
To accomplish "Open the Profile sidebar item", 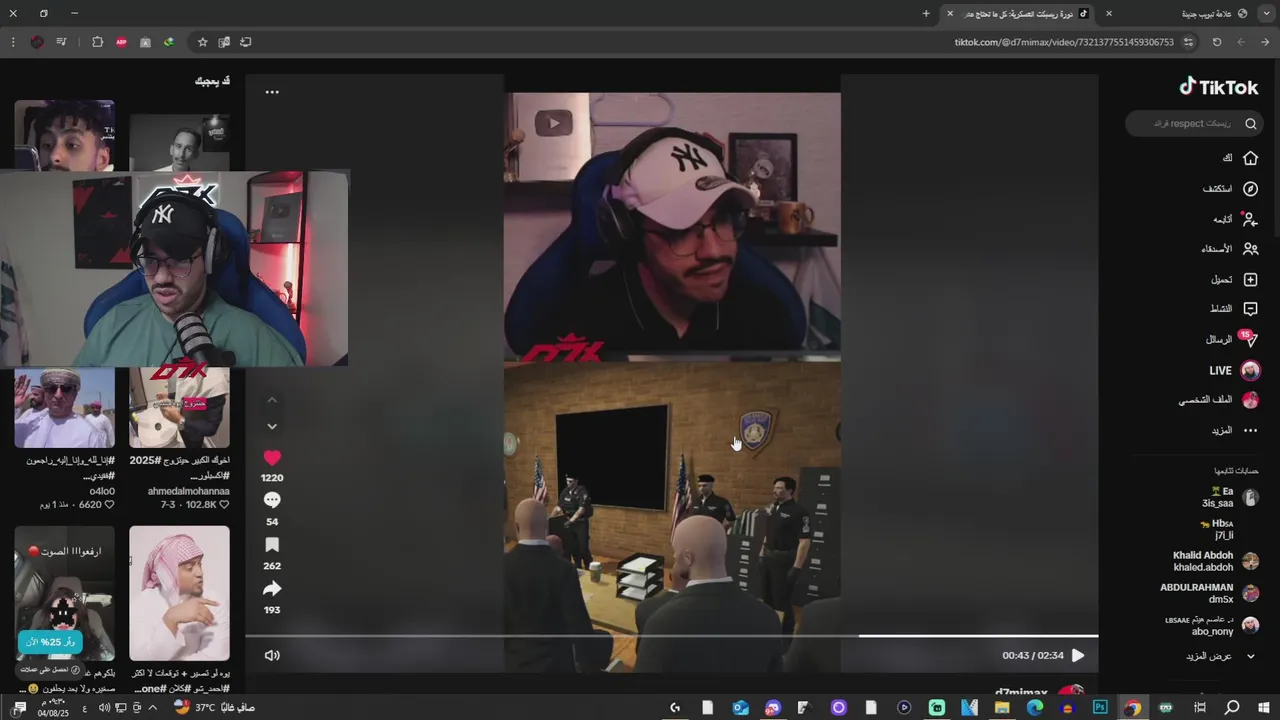I will click(x=1219, y=400).
